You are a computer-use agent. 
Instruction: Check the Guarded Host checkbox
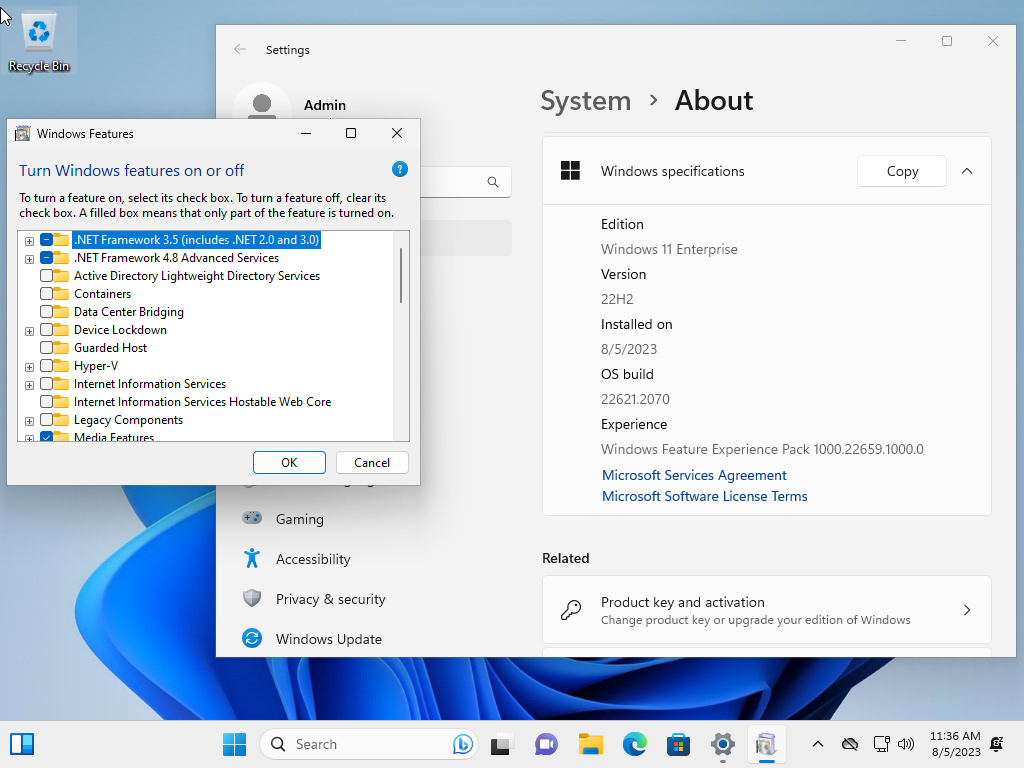click(x=46, y=347)
